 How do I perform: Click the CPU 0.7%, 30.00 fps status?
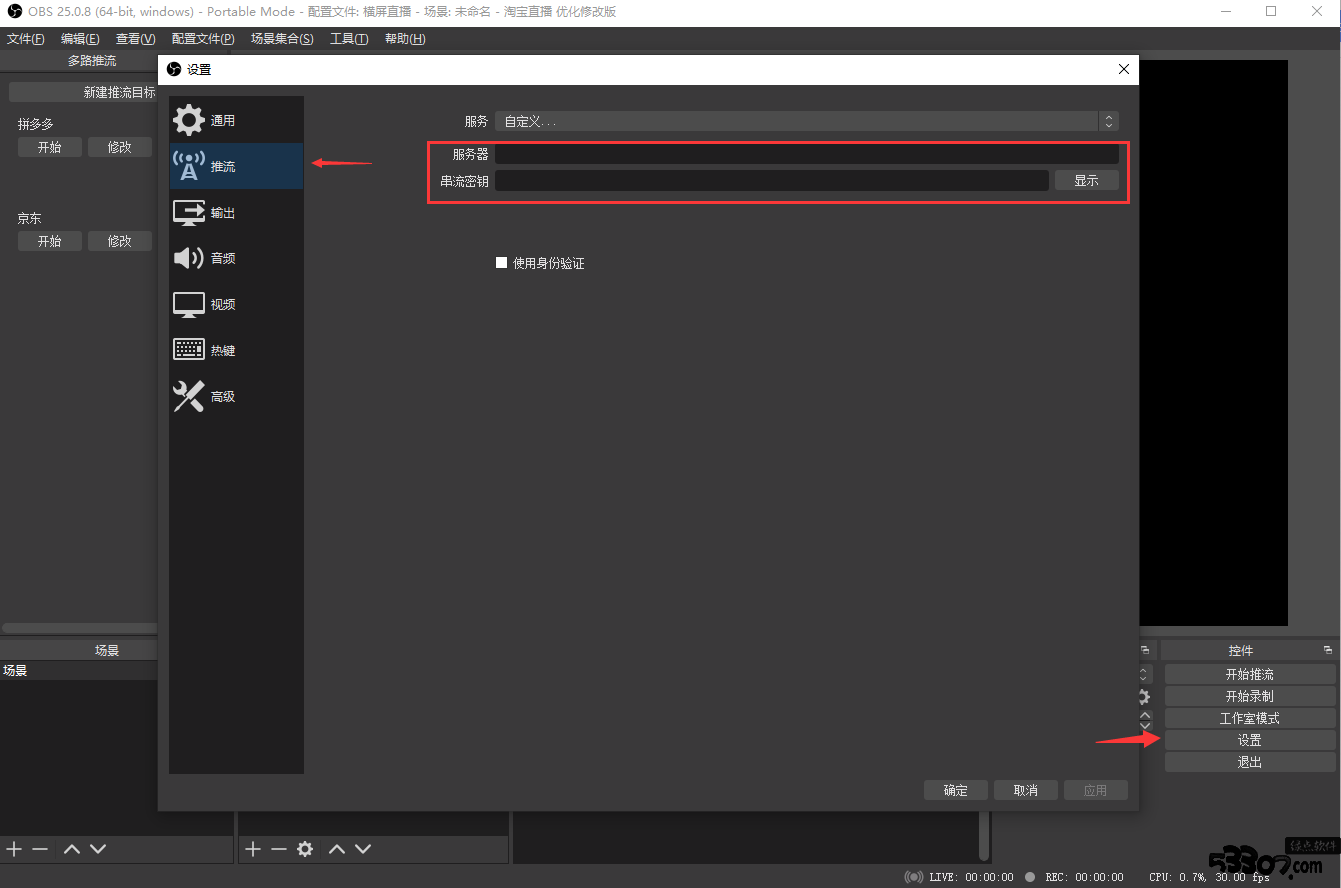pos(1209,877)
